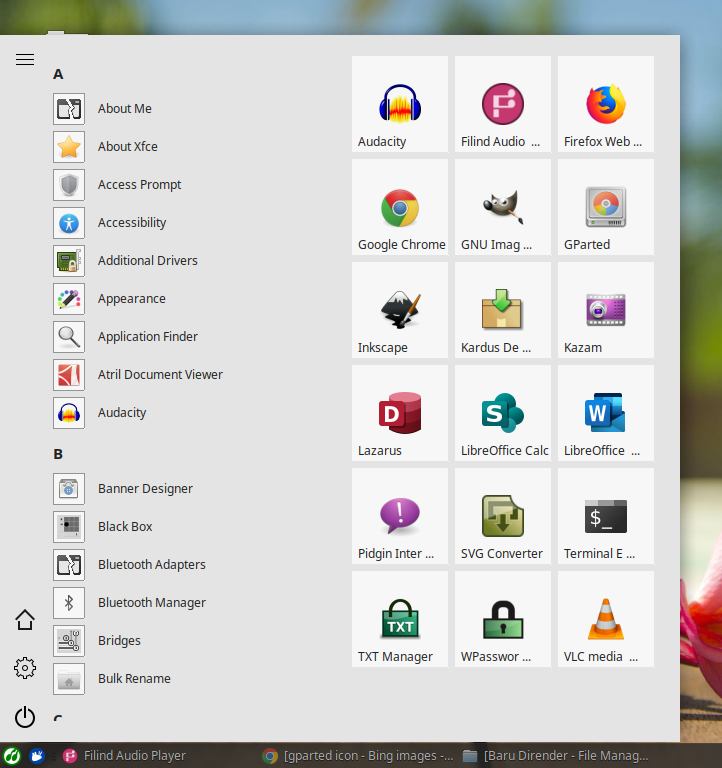Image resolution: width=722 pixels, height=768 pixels.
Task: Click the Additional Drivers card icon
Action: pyautogui.click(x=69, y=261)
